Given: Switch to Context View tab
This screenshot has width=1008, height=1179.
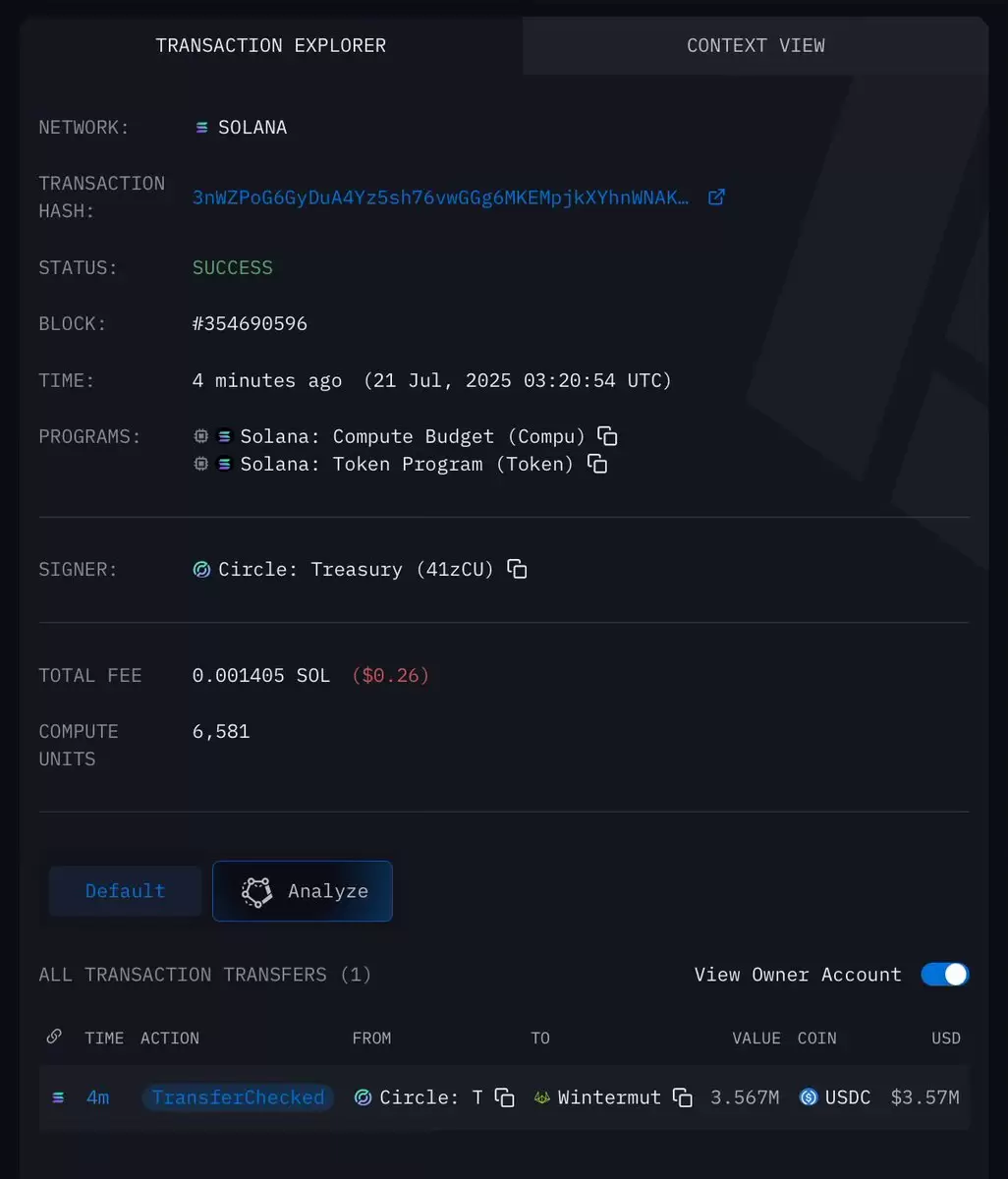Looking at the screenshot, I should [756, 45].
